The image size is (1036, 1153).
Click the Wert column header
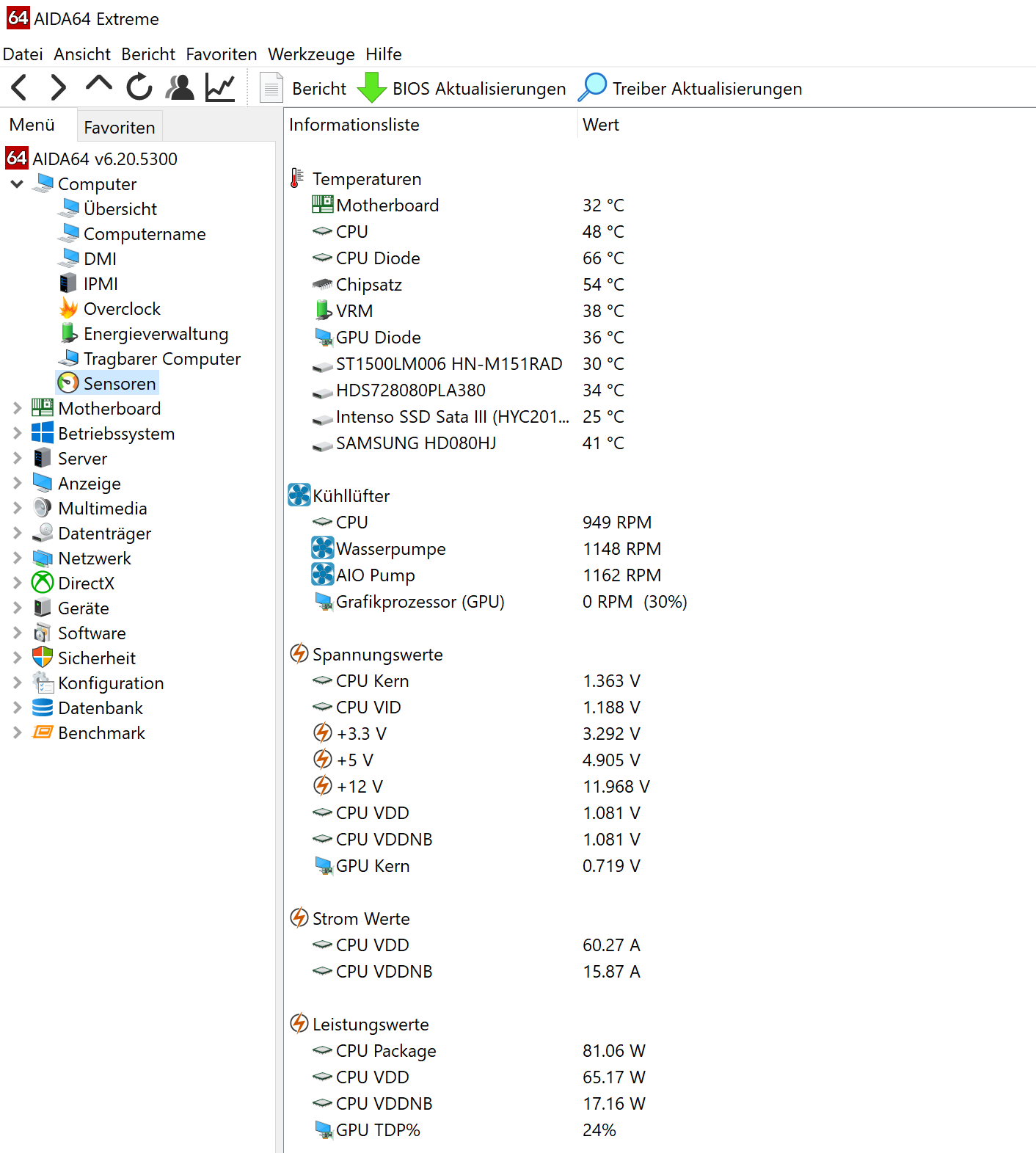pos(601,125)
